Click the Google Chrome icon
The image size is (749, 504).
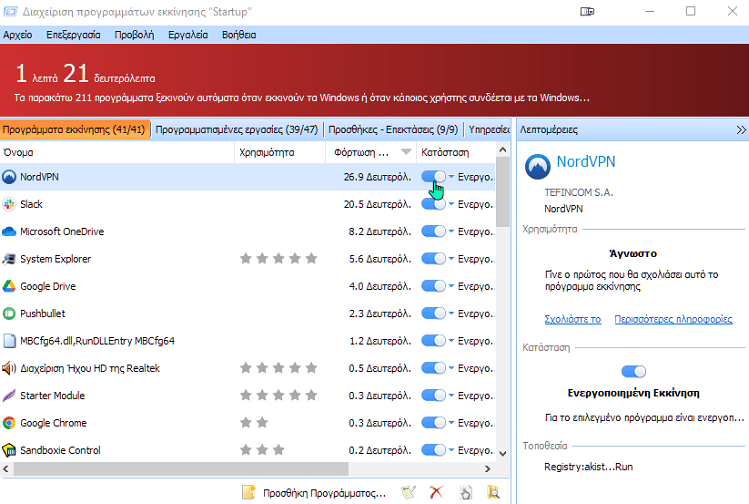(9, 423)
